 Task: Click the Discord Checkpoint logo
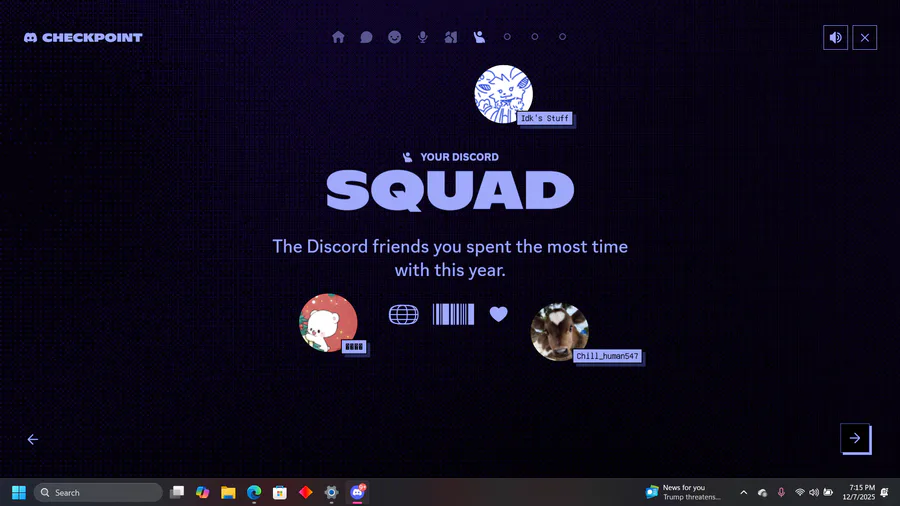(x=83, y=37)
